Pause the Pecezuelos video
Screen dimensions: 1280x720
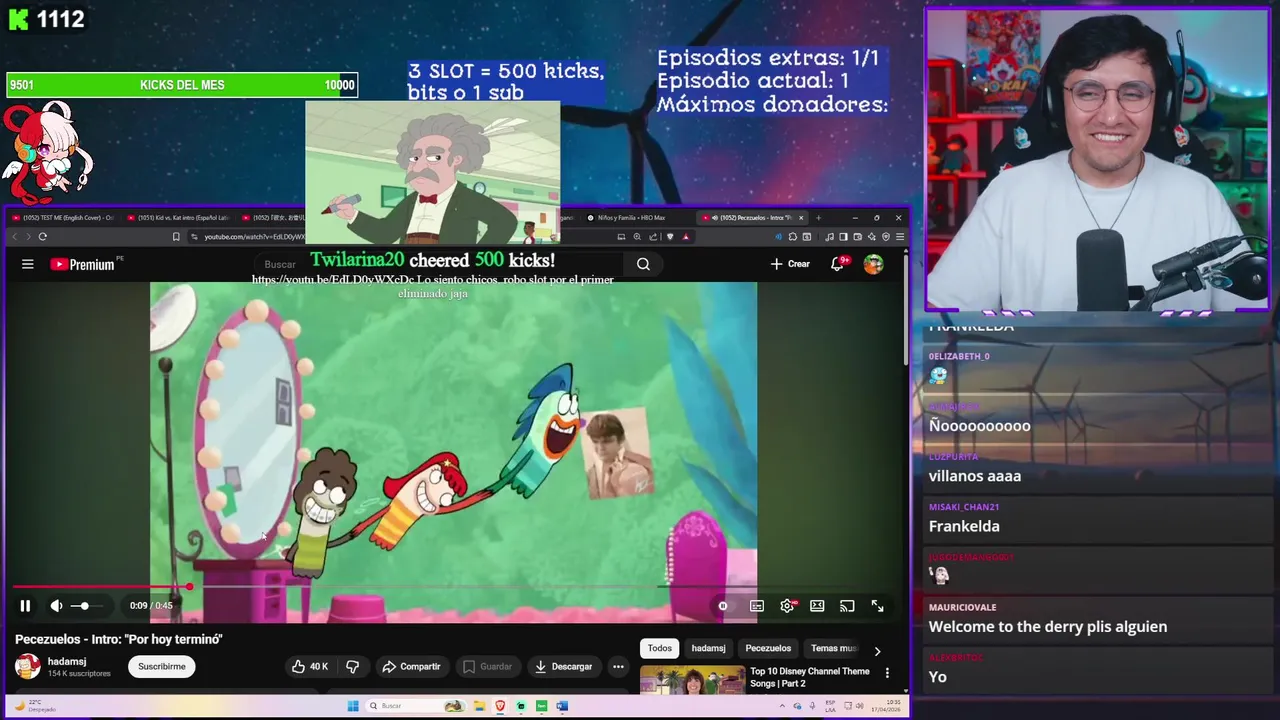[25, 605]
